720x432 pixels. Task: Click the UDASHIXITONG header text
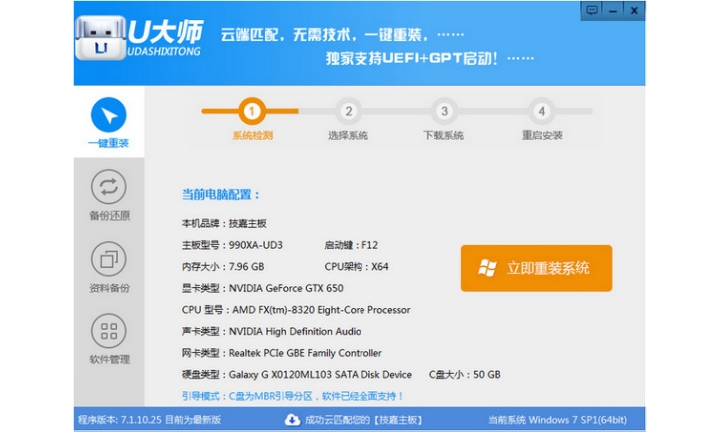164,51
